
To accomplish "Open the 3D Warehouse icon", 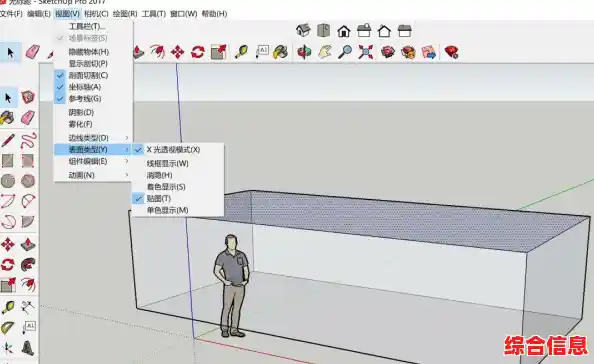I will click(x=388, y=52).
